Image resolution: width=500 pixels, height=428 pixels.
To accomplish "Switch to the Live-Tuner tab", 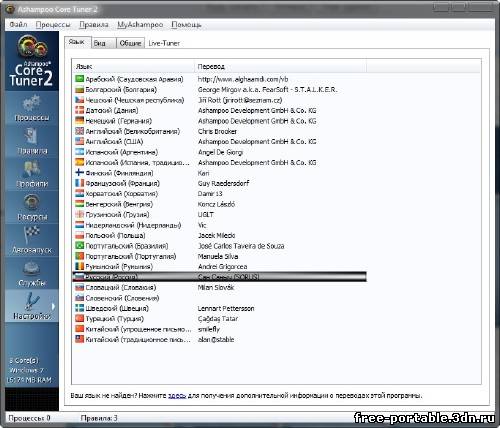I will (x=164, y=43).
